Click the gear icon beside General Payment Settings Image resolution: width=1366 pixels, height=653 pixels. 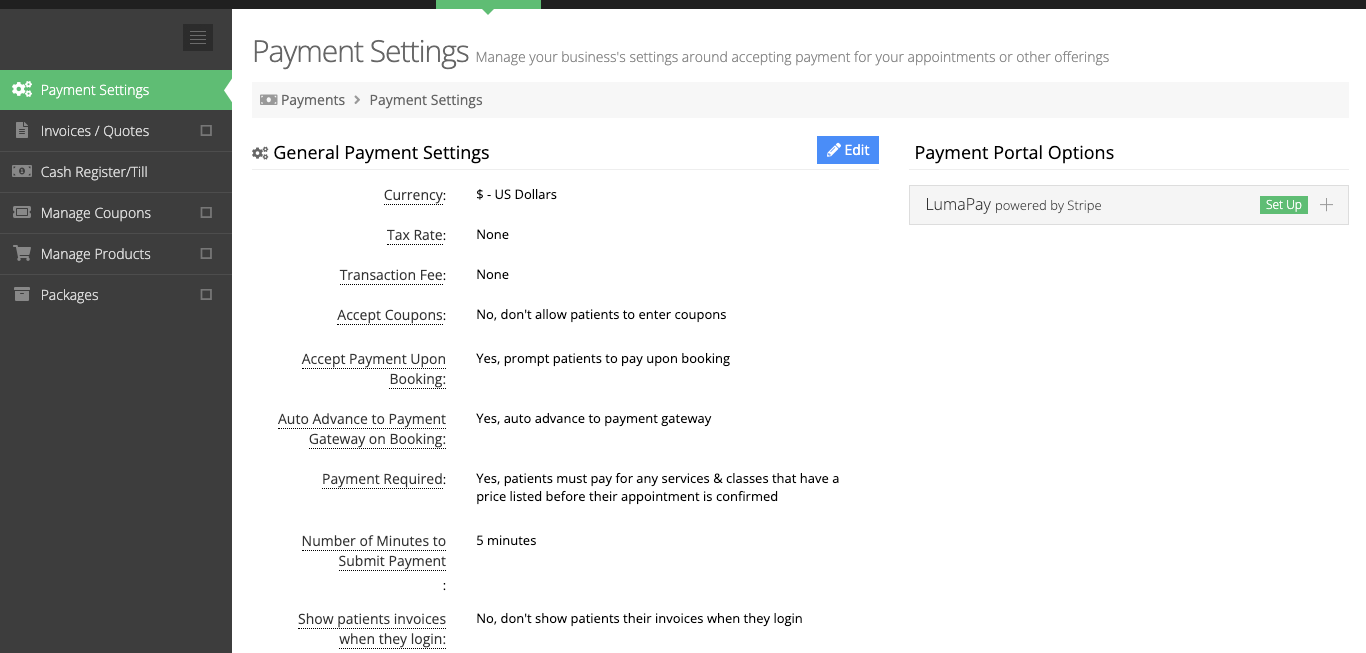click(x=260, y=152)
